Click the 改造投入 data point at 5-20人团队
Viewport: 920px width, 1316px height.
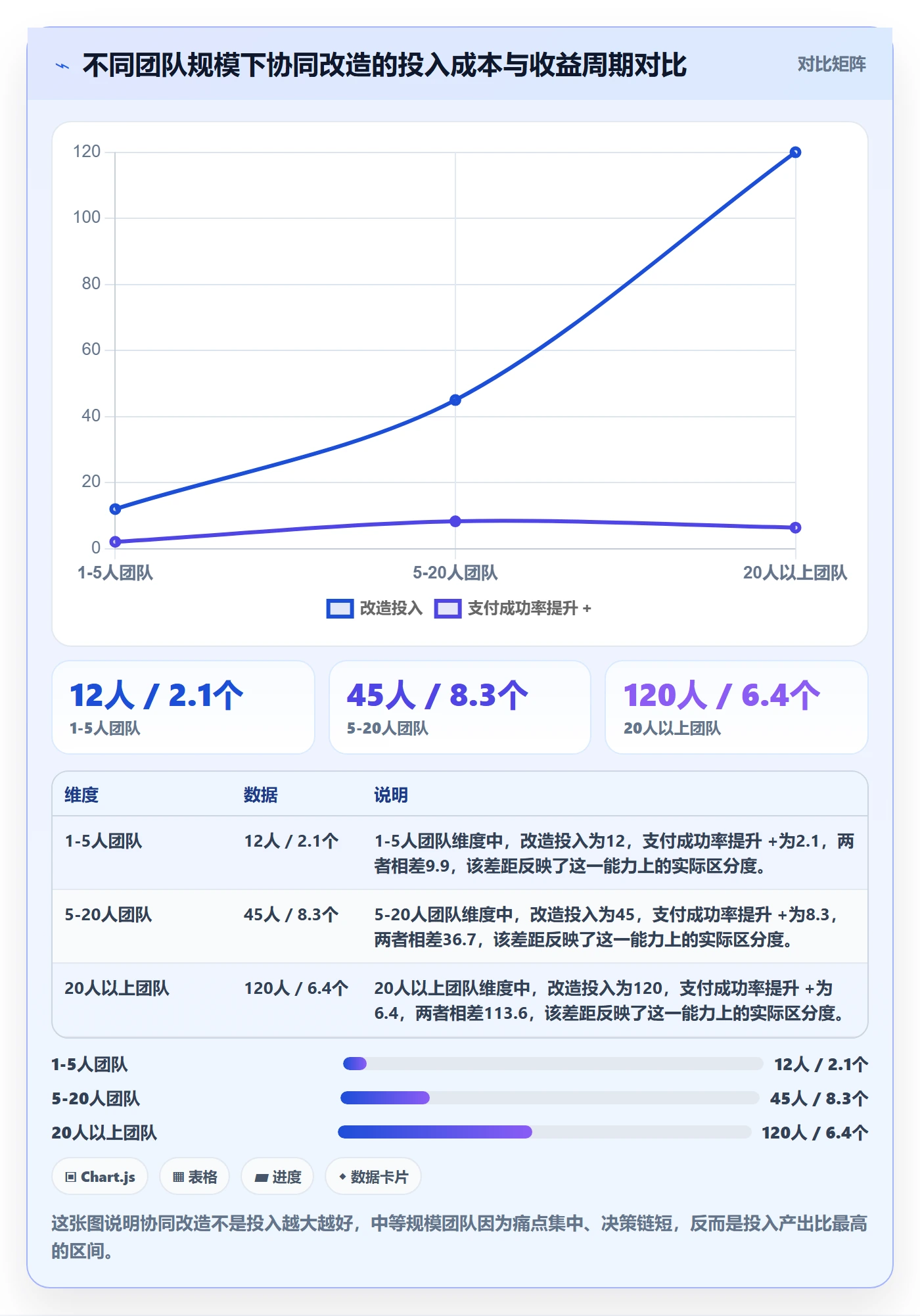tap(455, 400)
